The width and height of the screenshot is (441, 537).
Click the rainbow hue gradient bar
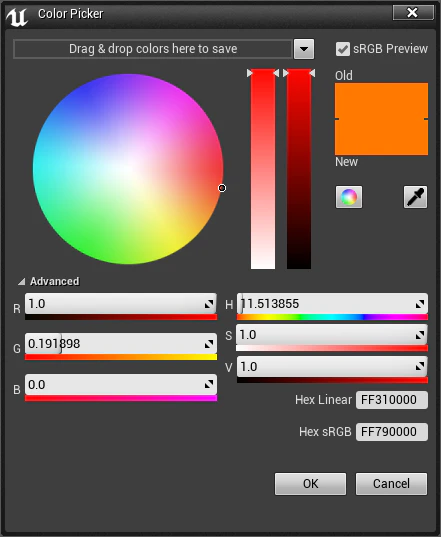[332, 317]
